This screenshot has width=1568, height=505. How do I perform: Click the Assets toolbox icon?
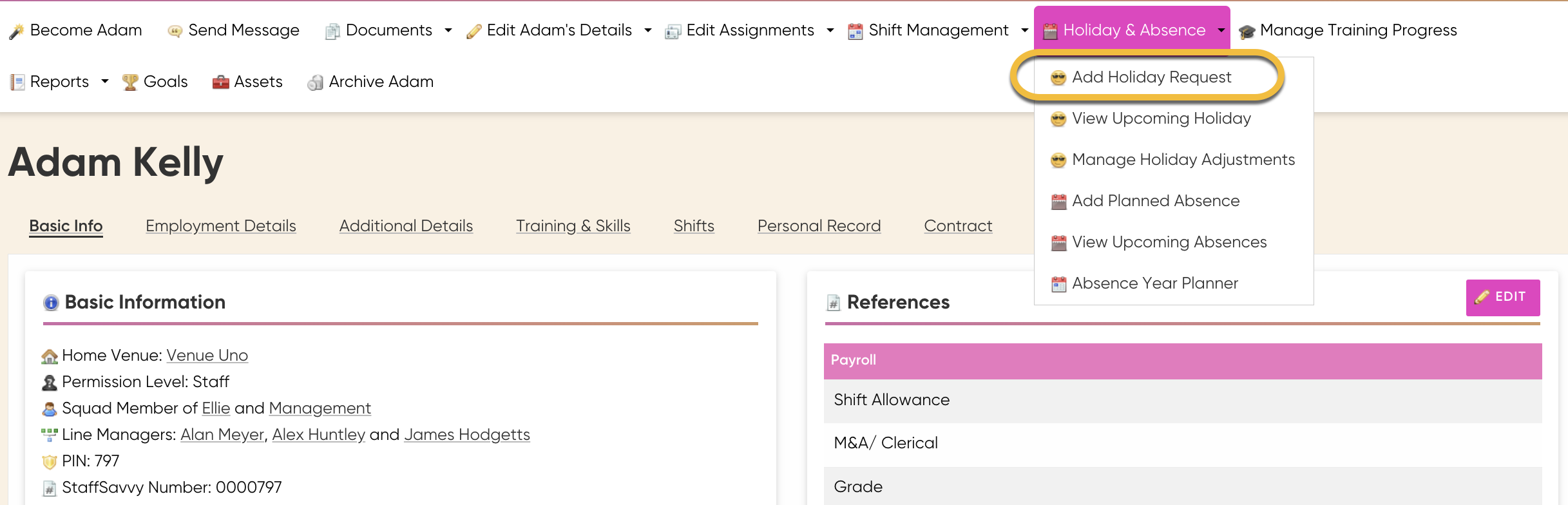(x=220, y=82)
